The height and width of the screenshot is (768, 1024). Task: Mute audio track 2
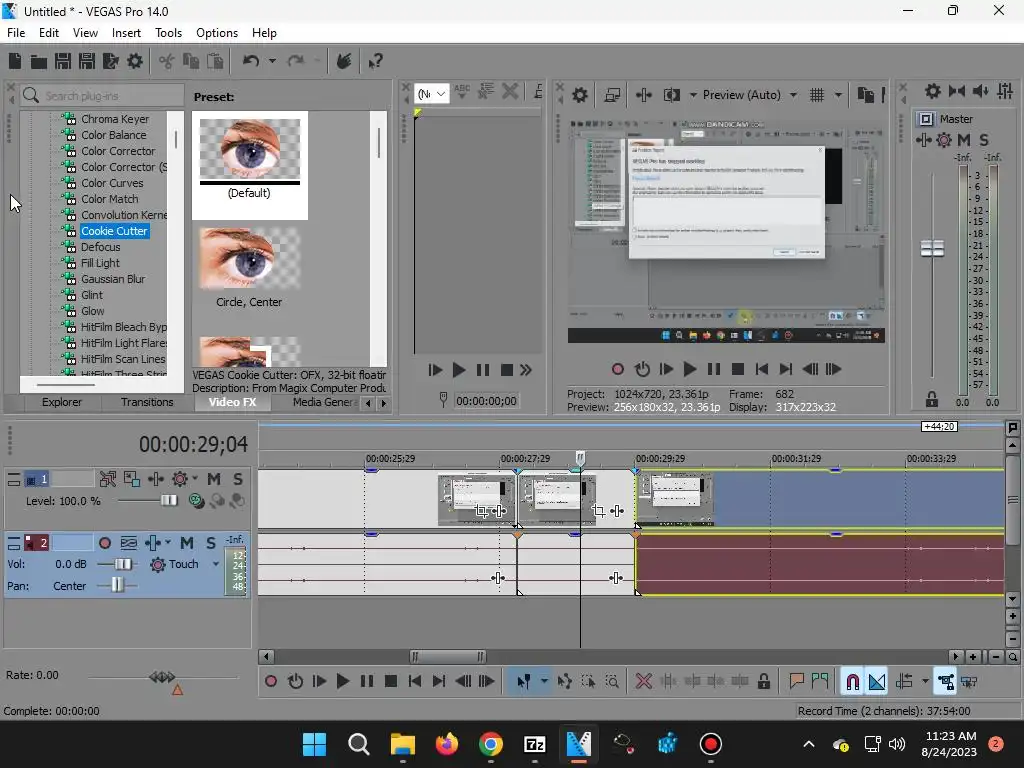click(187, 543)
